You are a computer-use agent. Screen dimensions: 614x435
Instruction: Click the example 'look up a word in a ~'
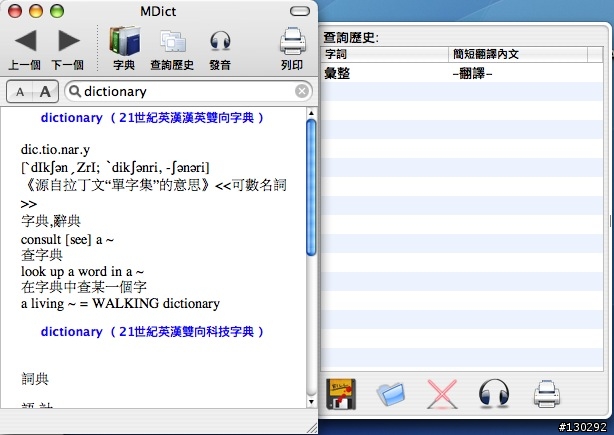pos(82,271)
